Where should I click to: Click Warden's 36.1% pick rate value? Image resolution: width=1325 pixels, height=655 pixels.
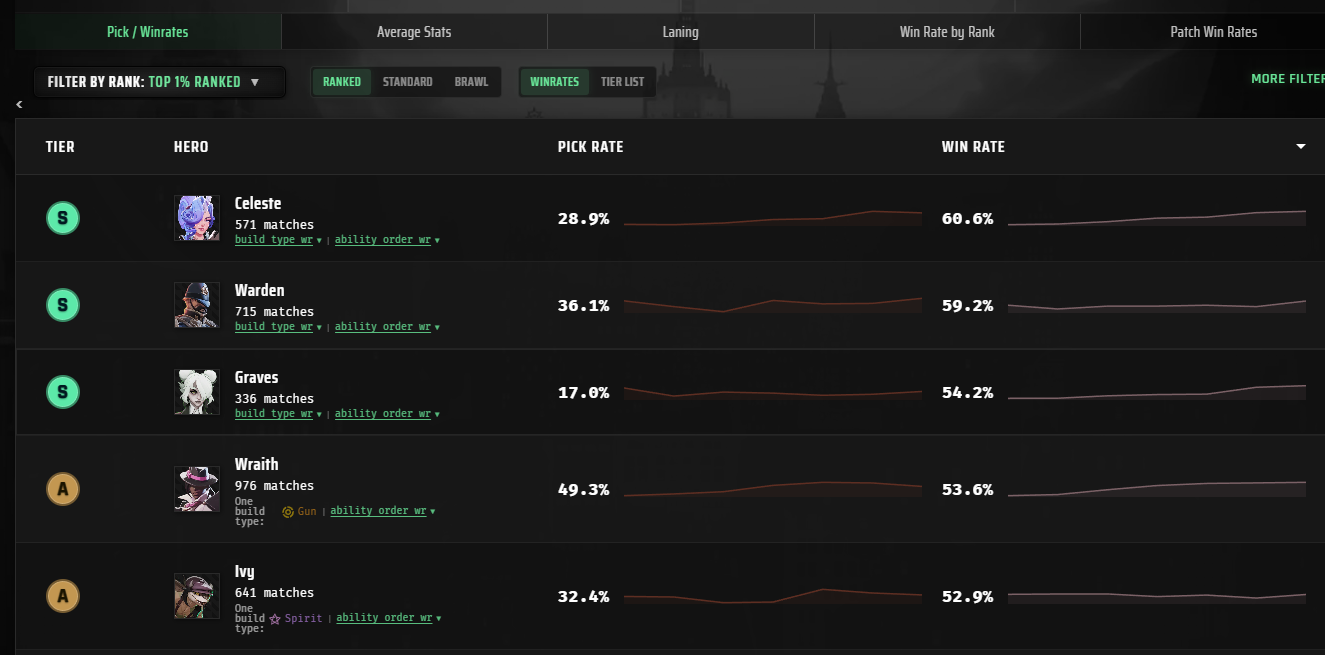coord(584,306)
